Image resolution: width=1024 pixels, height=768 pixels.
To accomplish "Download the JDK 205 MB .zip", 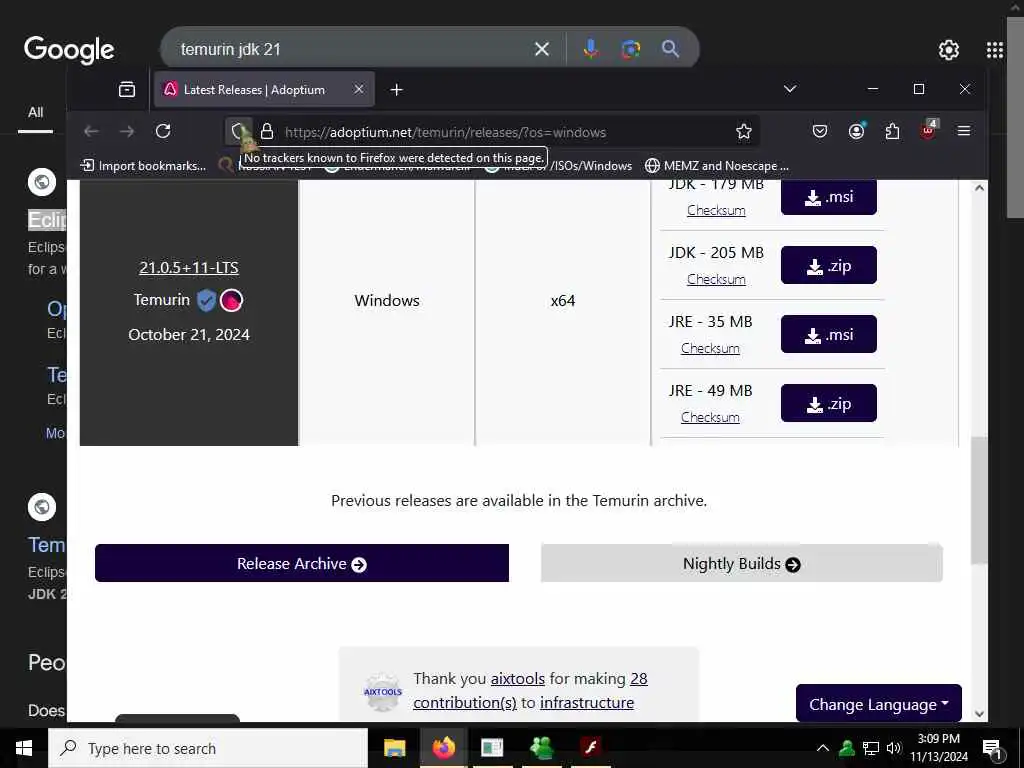I will click(828, 265).
